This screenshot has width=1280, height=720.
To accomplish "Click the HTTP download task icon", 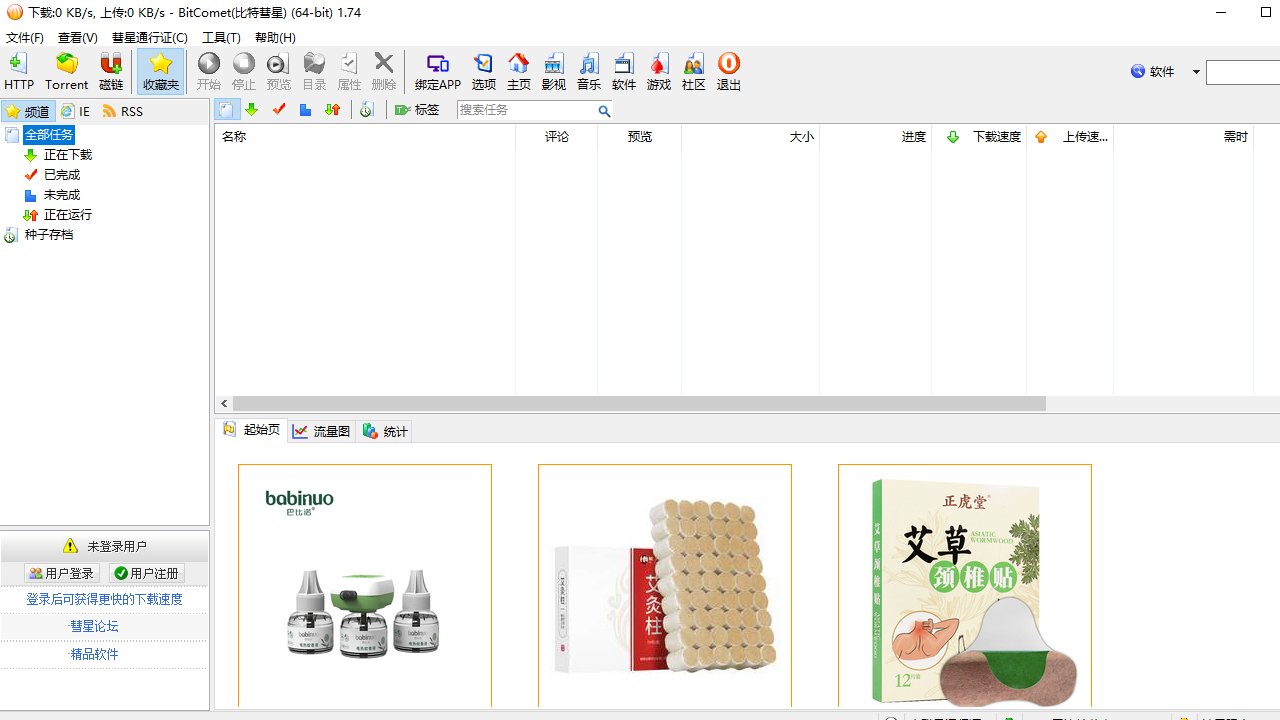I will click(x=18, y=70).
